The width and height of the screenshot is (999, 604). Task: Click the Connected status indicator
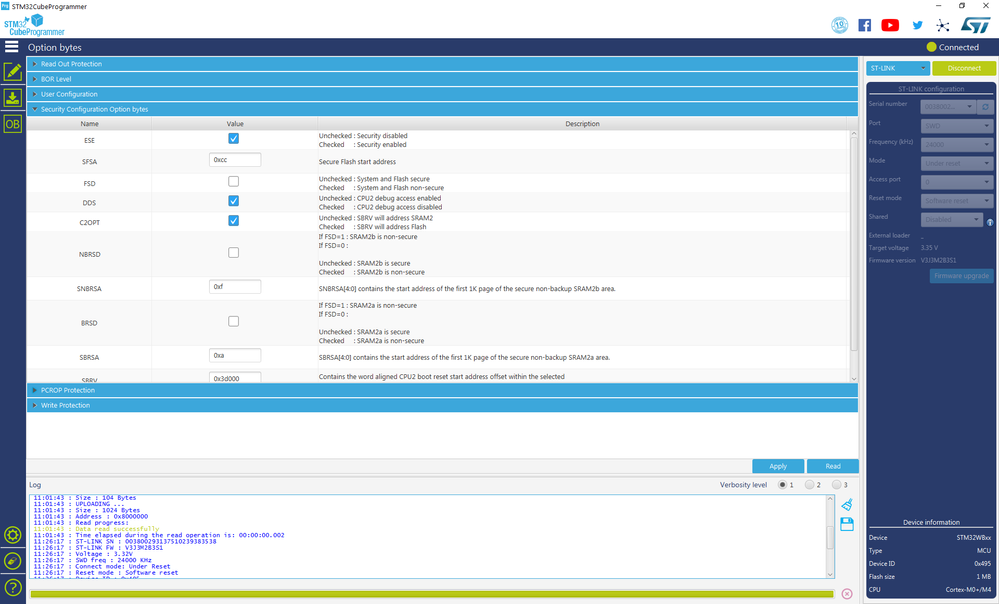coord(952,47)
